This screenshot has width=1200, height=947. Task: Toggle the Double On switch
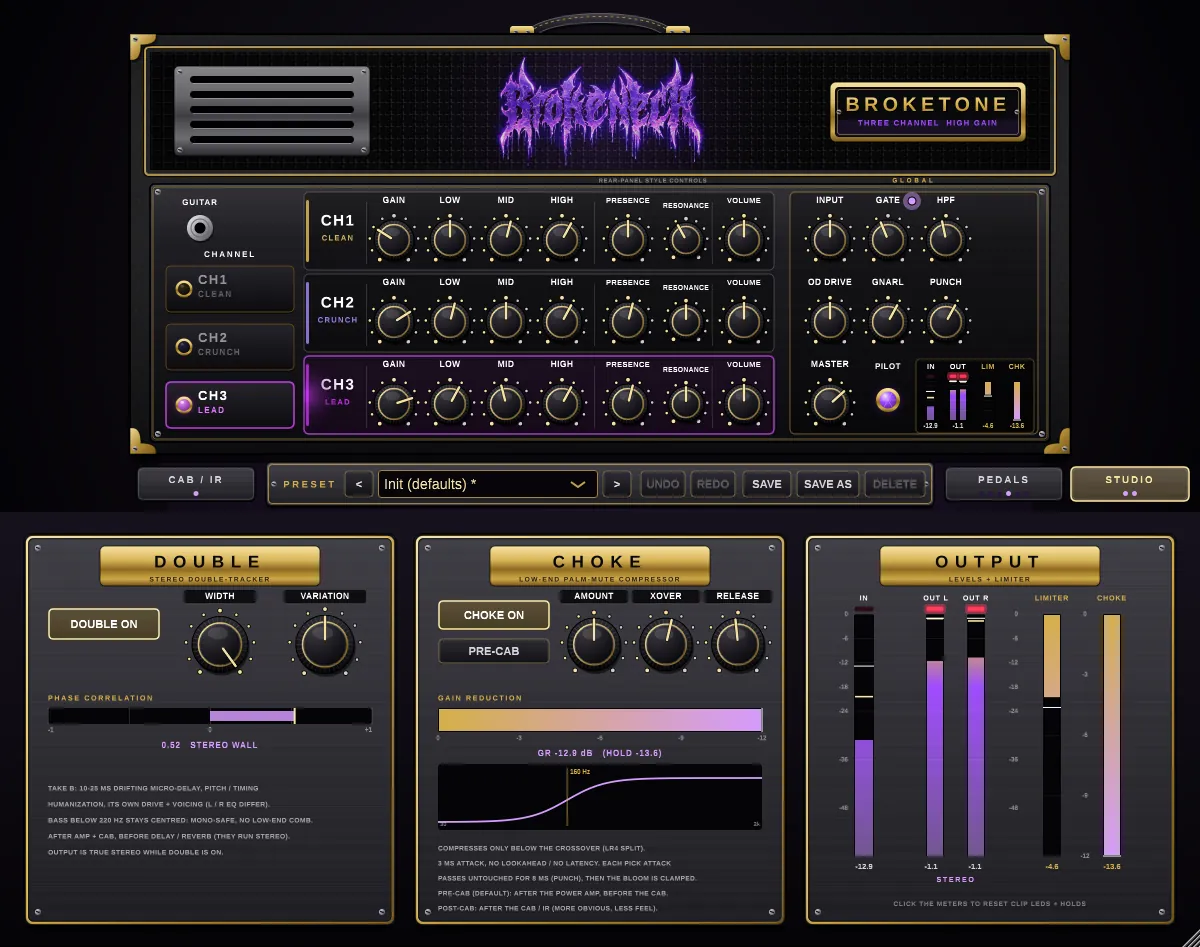104,624
